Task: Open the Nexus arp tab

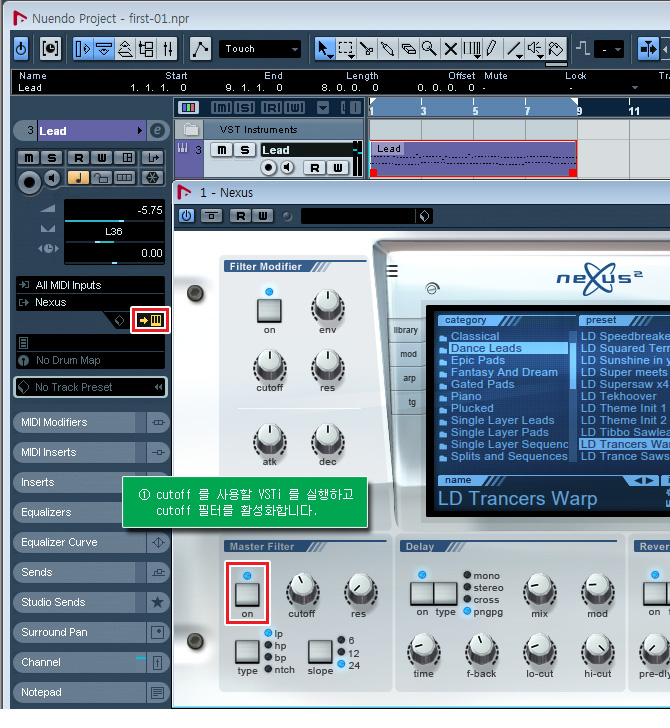Action: (x=409, y=378)
